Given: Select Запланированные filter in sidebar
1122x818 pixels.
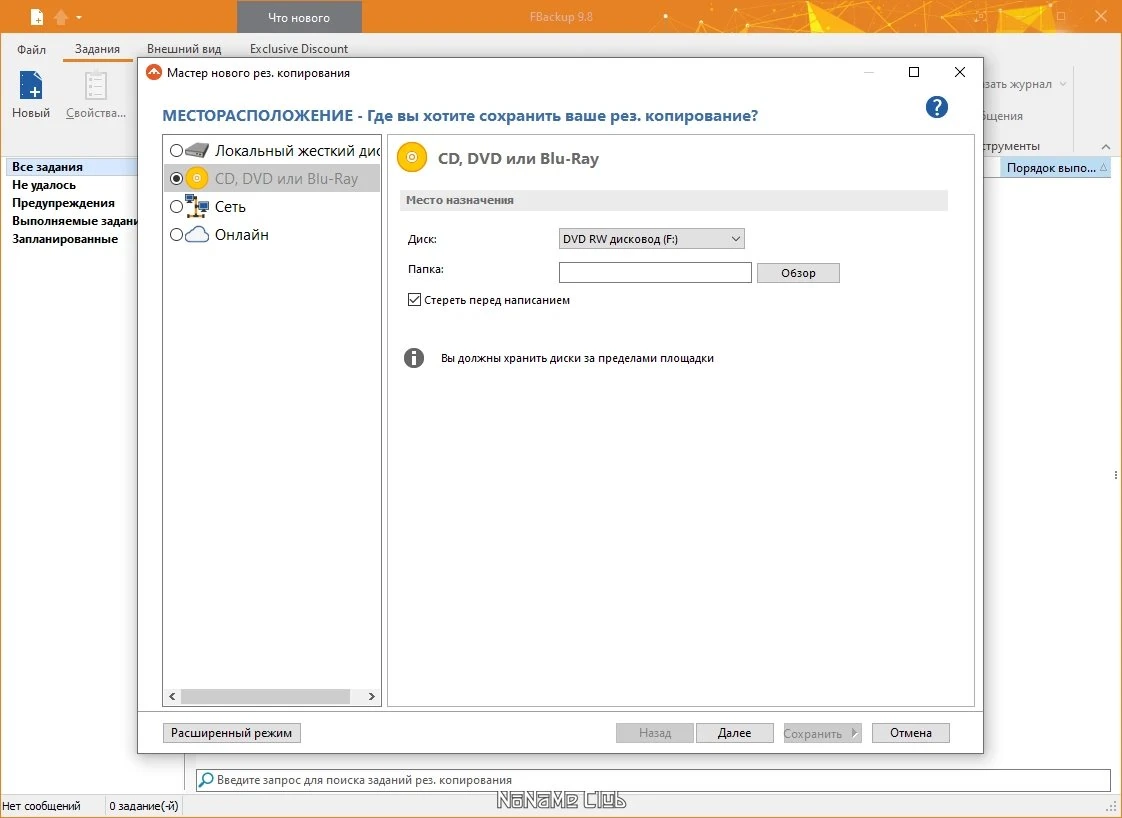Looking at the screenshot, I should [65, 239].
